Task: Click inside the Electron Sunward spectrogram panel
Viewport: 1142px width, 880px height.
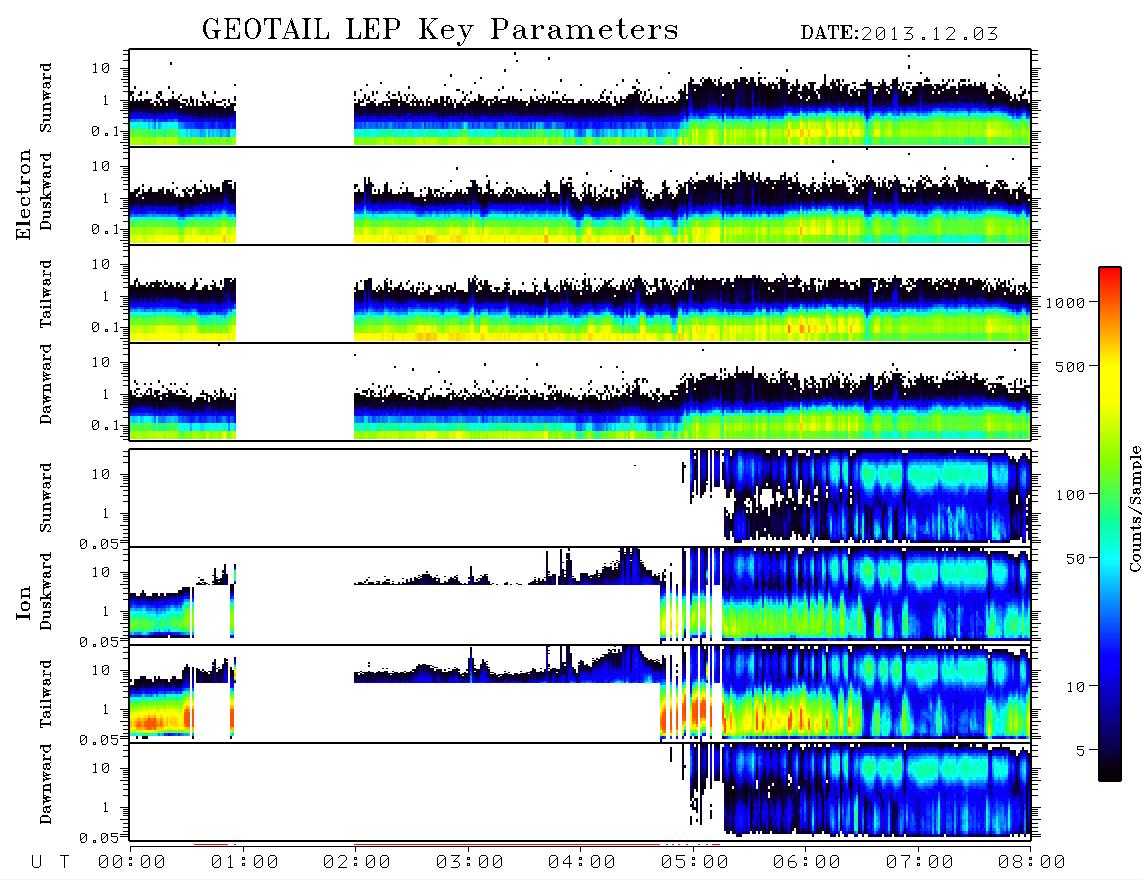Action: tap(580, 98)
